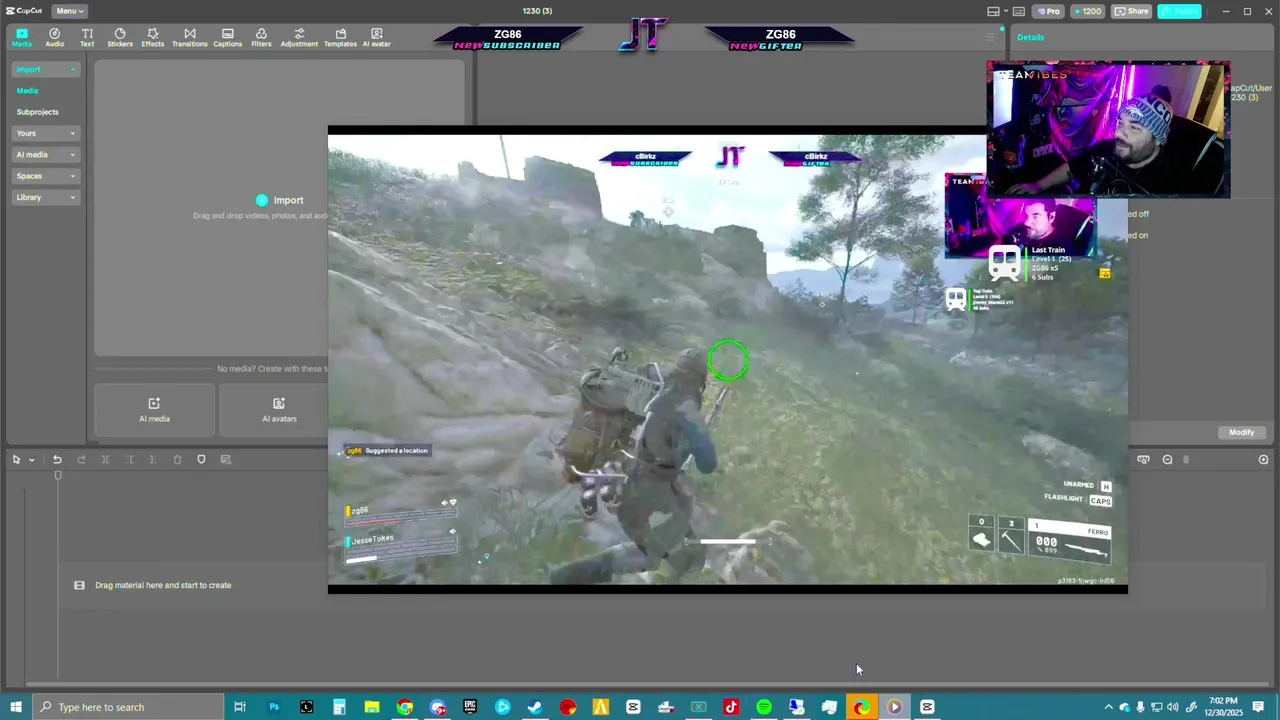
Task: Click the marker shield icon in timeline
Action: point(201,460)
